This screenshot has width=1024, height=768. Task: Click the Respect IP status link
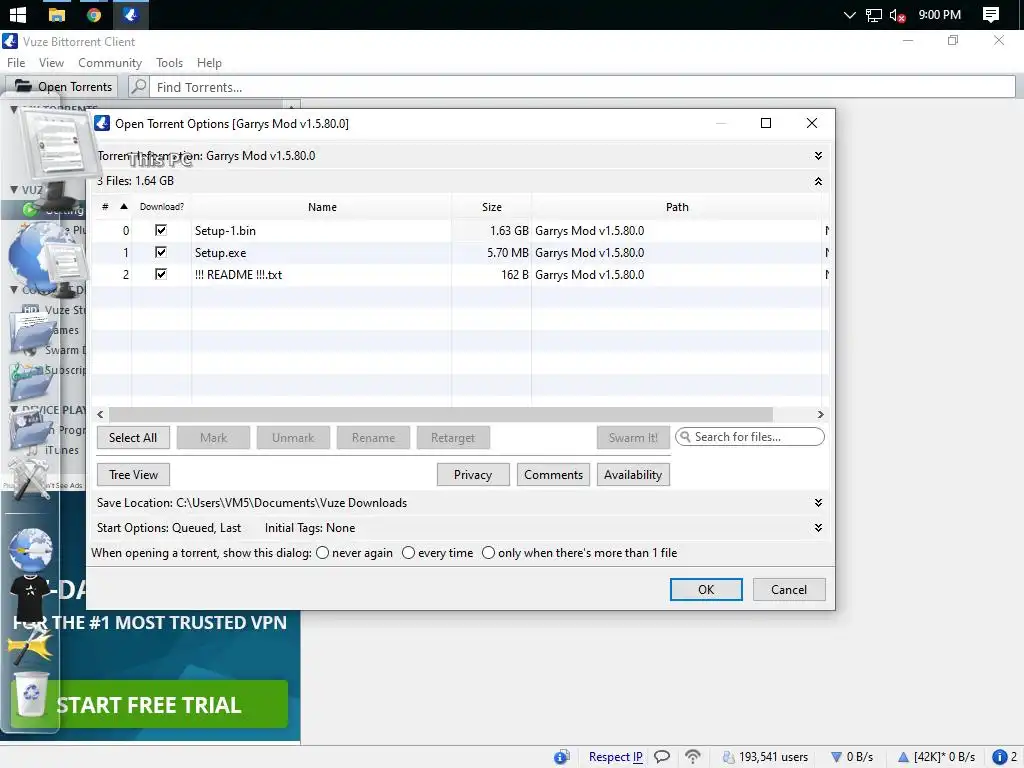[615, 756]
